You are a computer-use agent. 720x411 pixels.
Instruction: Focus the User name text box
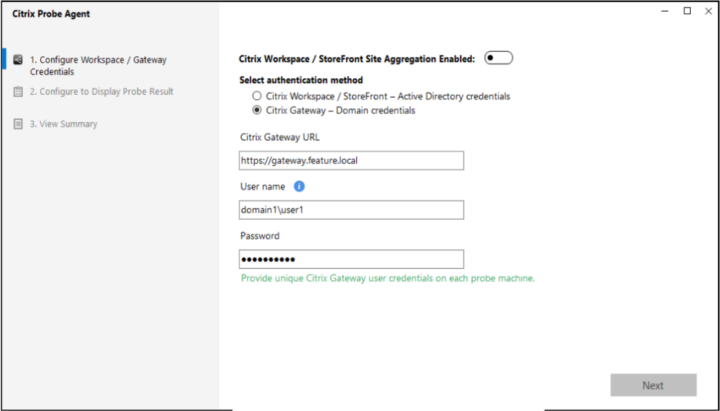(351, 210)
